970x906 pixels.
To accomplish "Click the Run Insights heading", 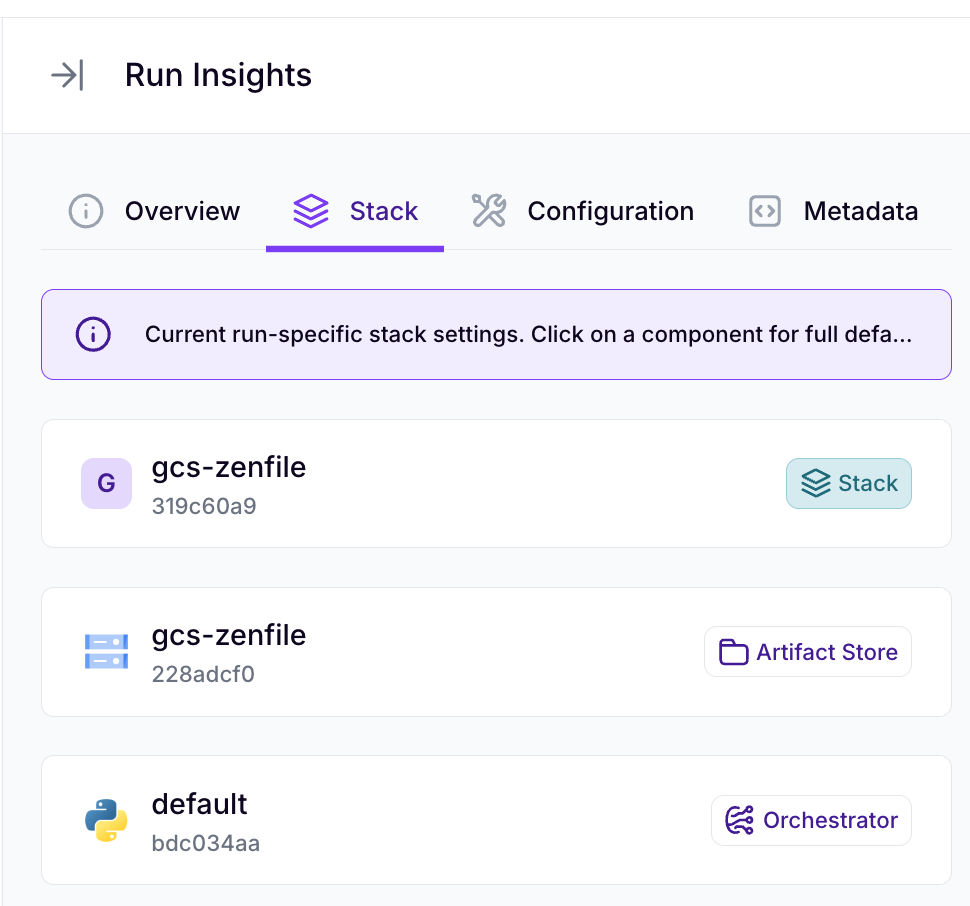I will click(x=218, y=75).
